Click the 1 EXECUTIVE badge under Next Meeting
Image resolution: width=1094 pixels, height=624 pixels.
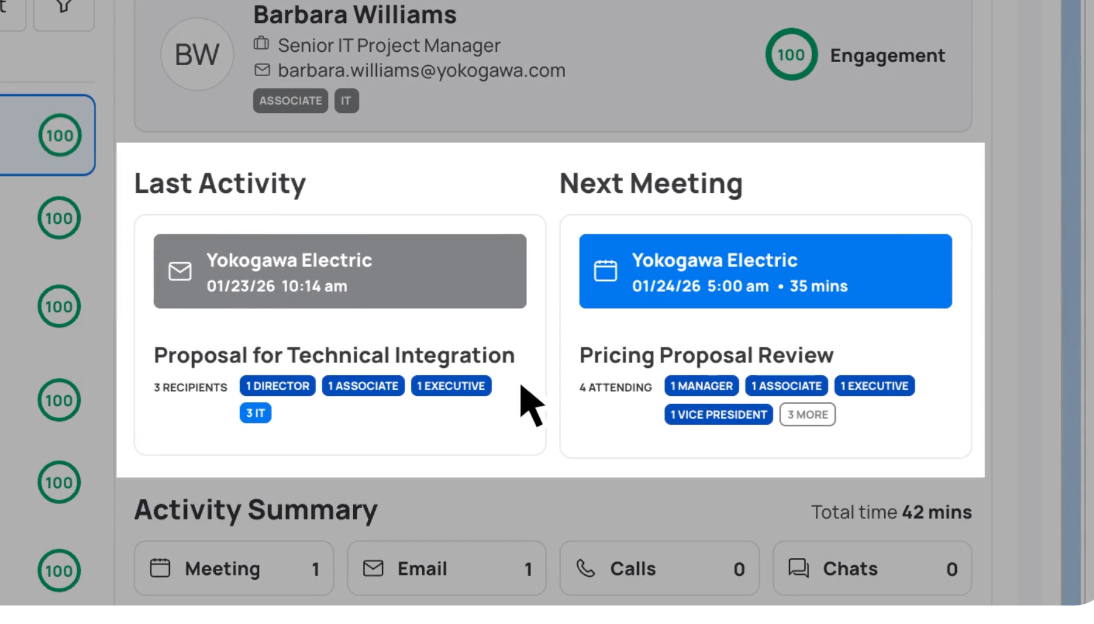coord(874,386)
